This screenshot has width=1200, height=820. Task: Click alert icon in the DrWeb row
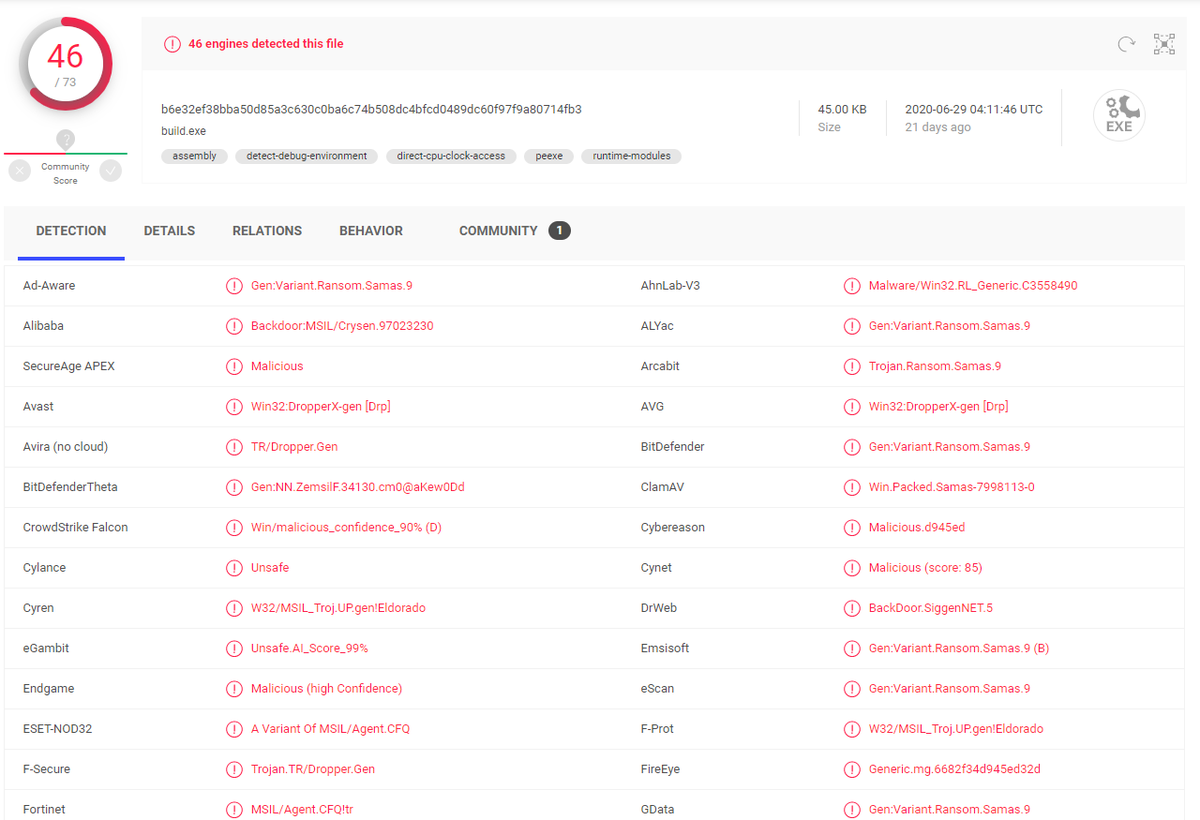pos(852,608)
